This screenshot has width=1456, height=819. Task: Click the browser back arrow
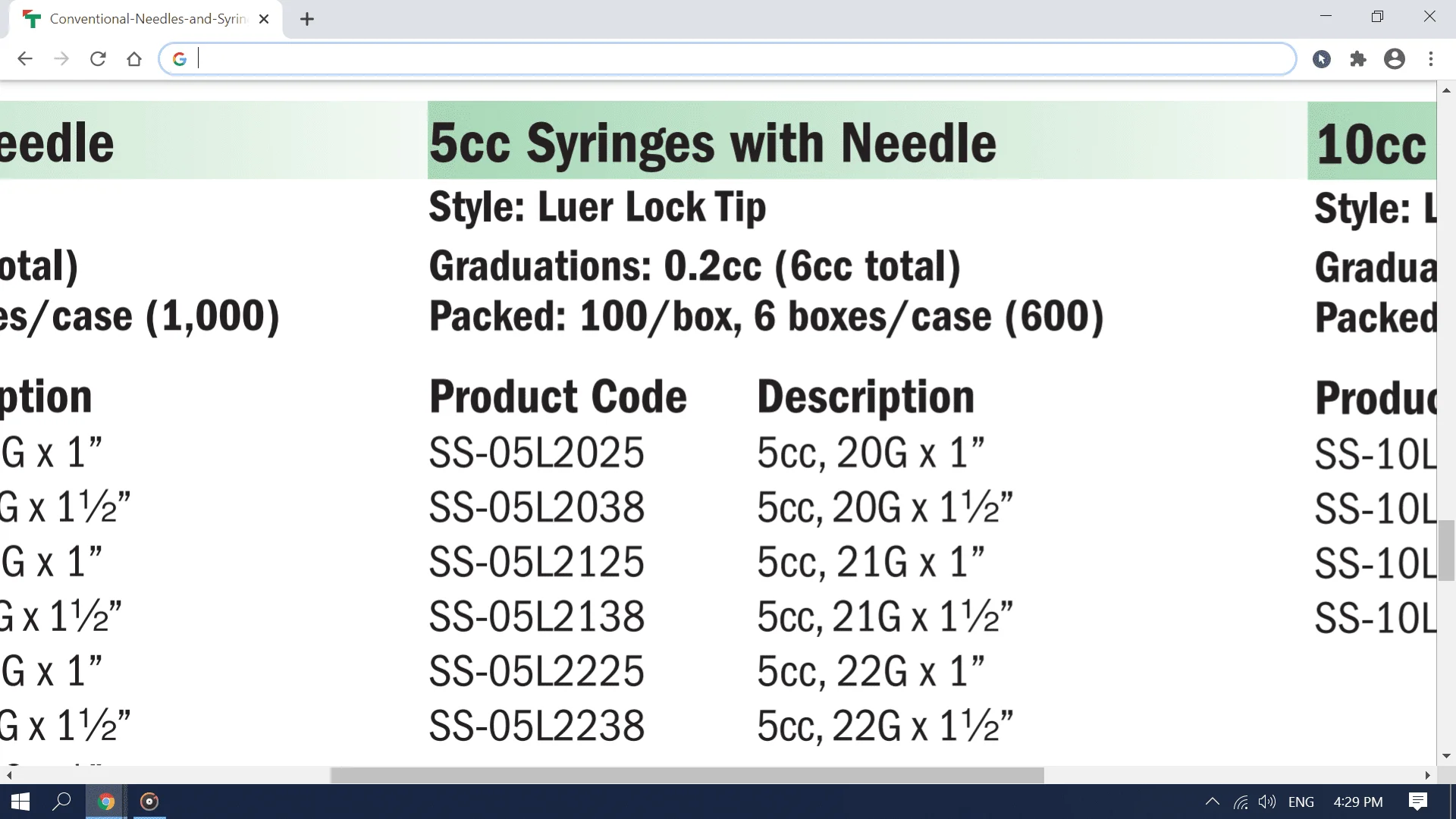tap(25, 59)
